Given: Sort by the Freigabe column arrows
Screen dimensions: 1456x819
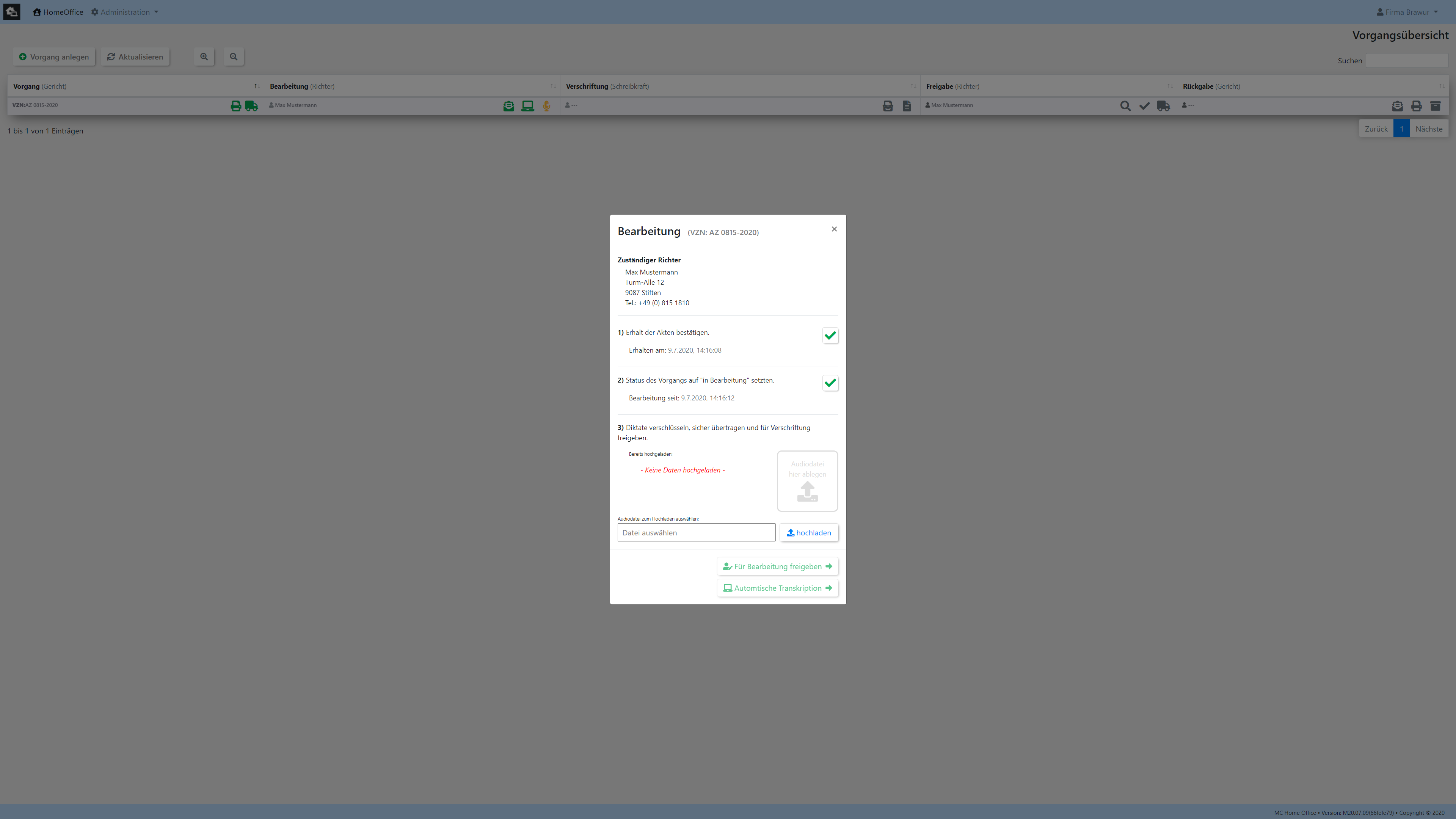Looking at the screenshot, I should (x=1170, y=86).
